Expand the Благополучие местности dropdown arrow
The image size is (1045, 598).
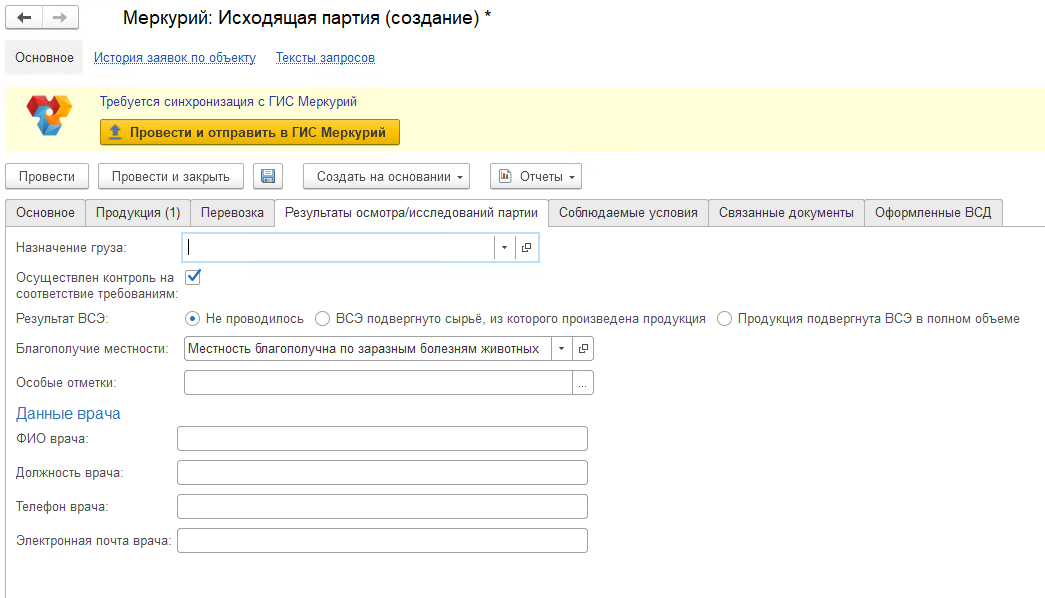[561, 348]
